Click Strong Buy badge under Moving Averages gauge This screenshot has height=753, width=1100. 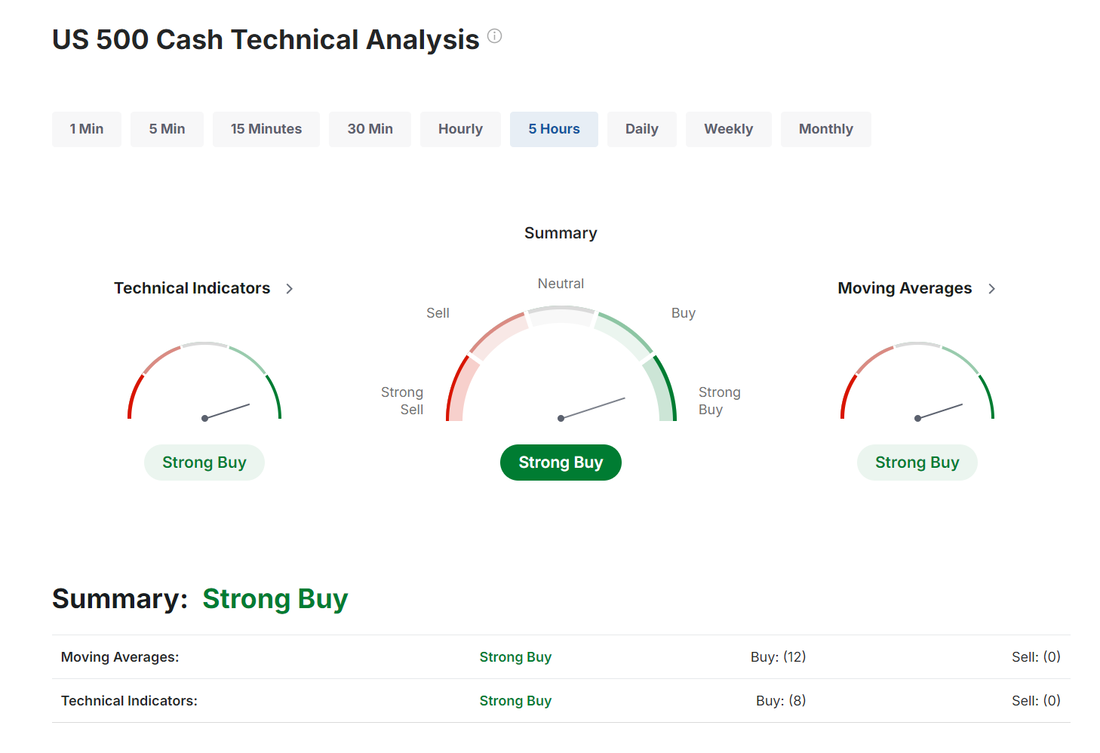917,462
